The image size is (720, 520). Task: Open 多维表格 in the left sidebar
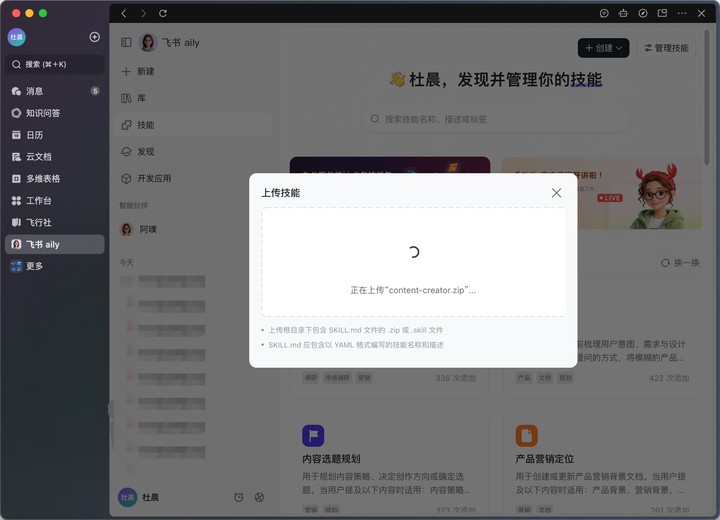click(55, 179)
